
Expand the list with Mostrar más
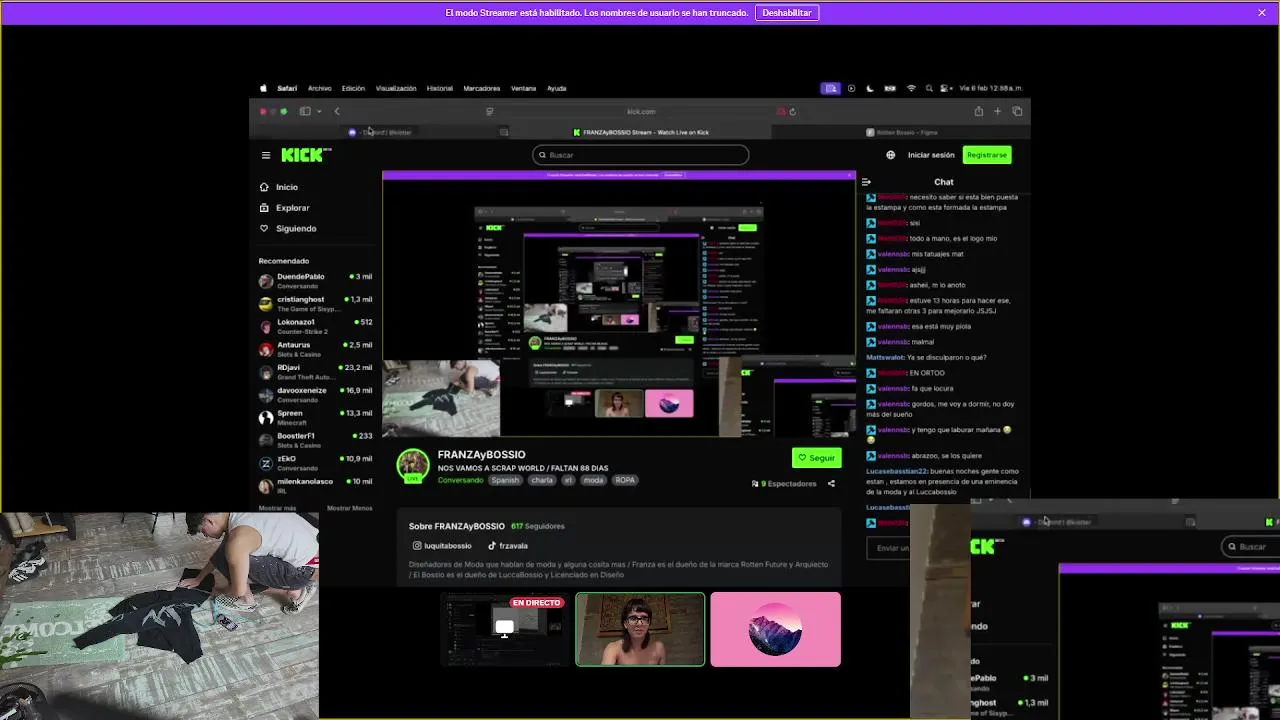[x=277, y=508]
